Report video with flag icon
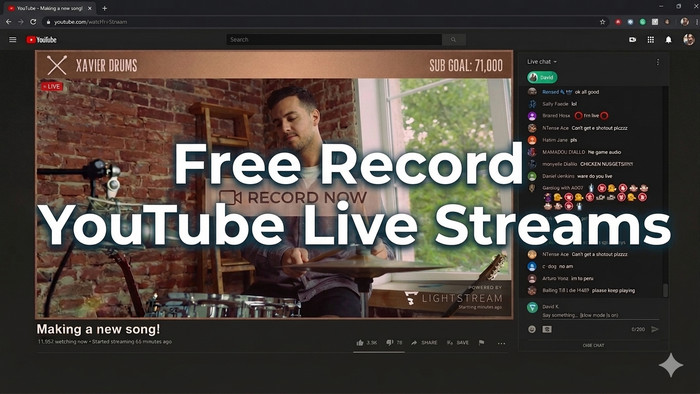This screenshot has width=700, height=394. [x=481, y=343]
